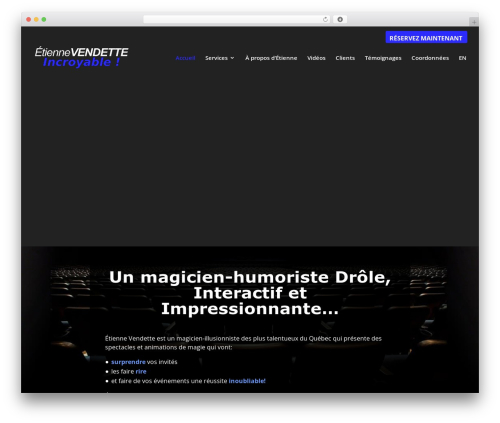
Task: Switch language to EN
Action: [x=462, y=58]
